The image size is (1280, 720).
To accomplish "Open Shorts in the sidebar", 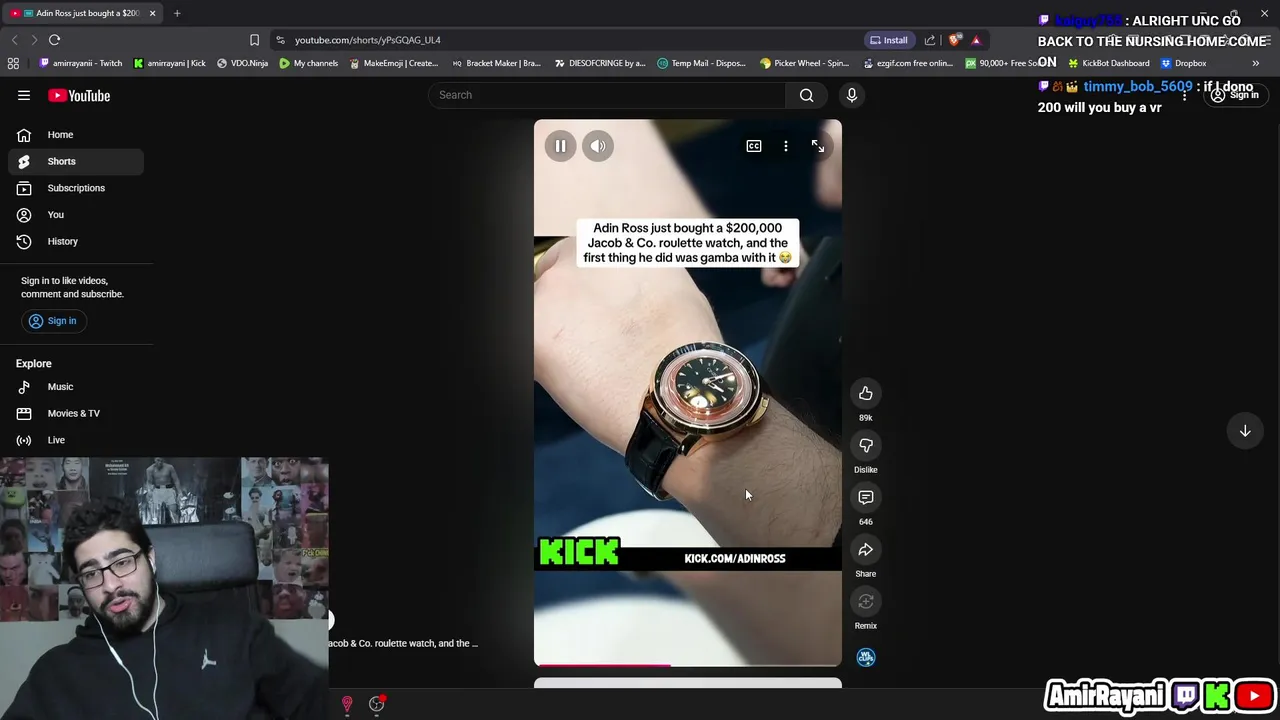I will click(76, 161).
